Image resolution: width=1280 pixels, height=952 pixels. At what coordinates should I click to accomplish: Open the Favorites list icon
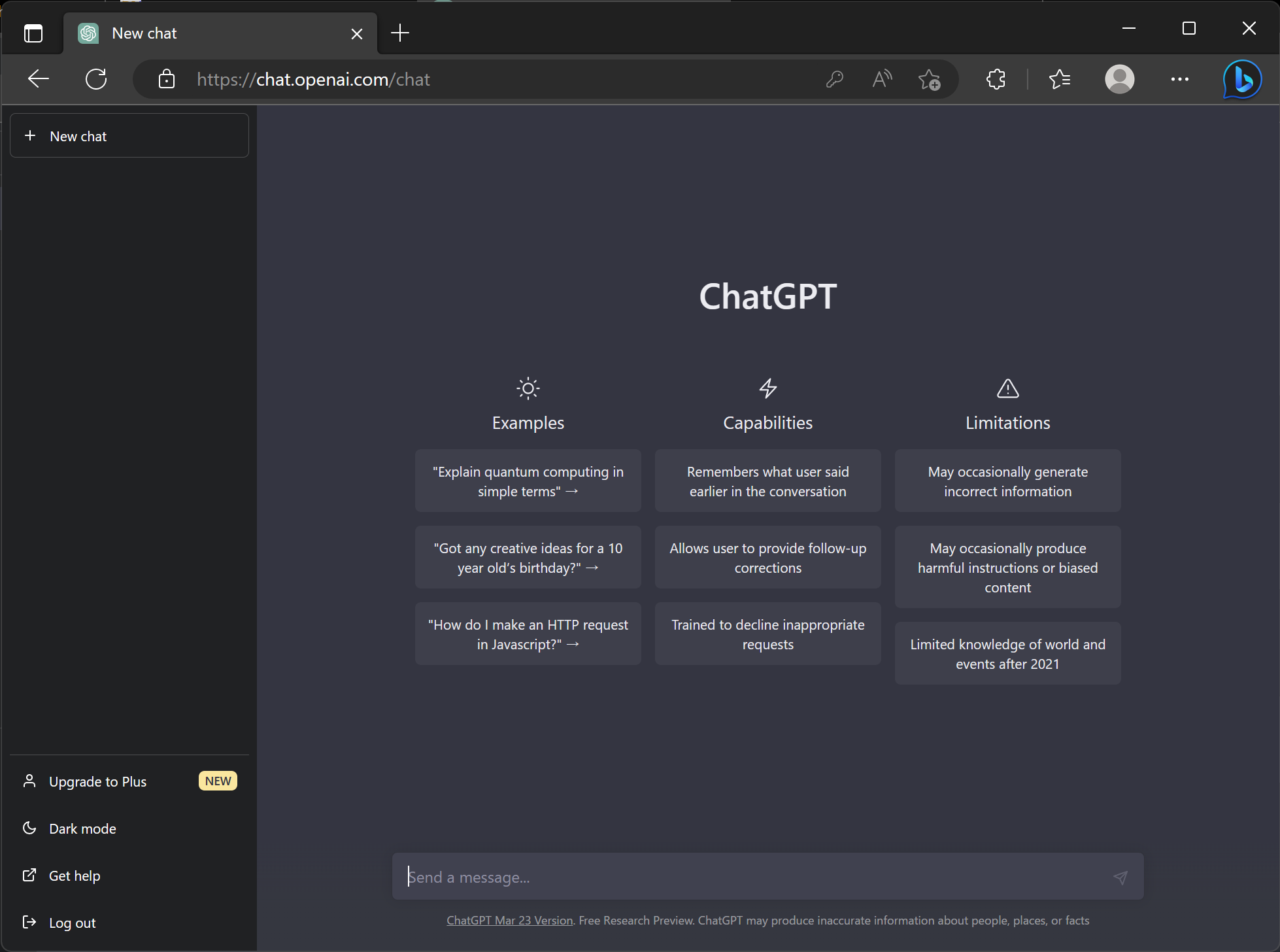[x=1060, y=79]
